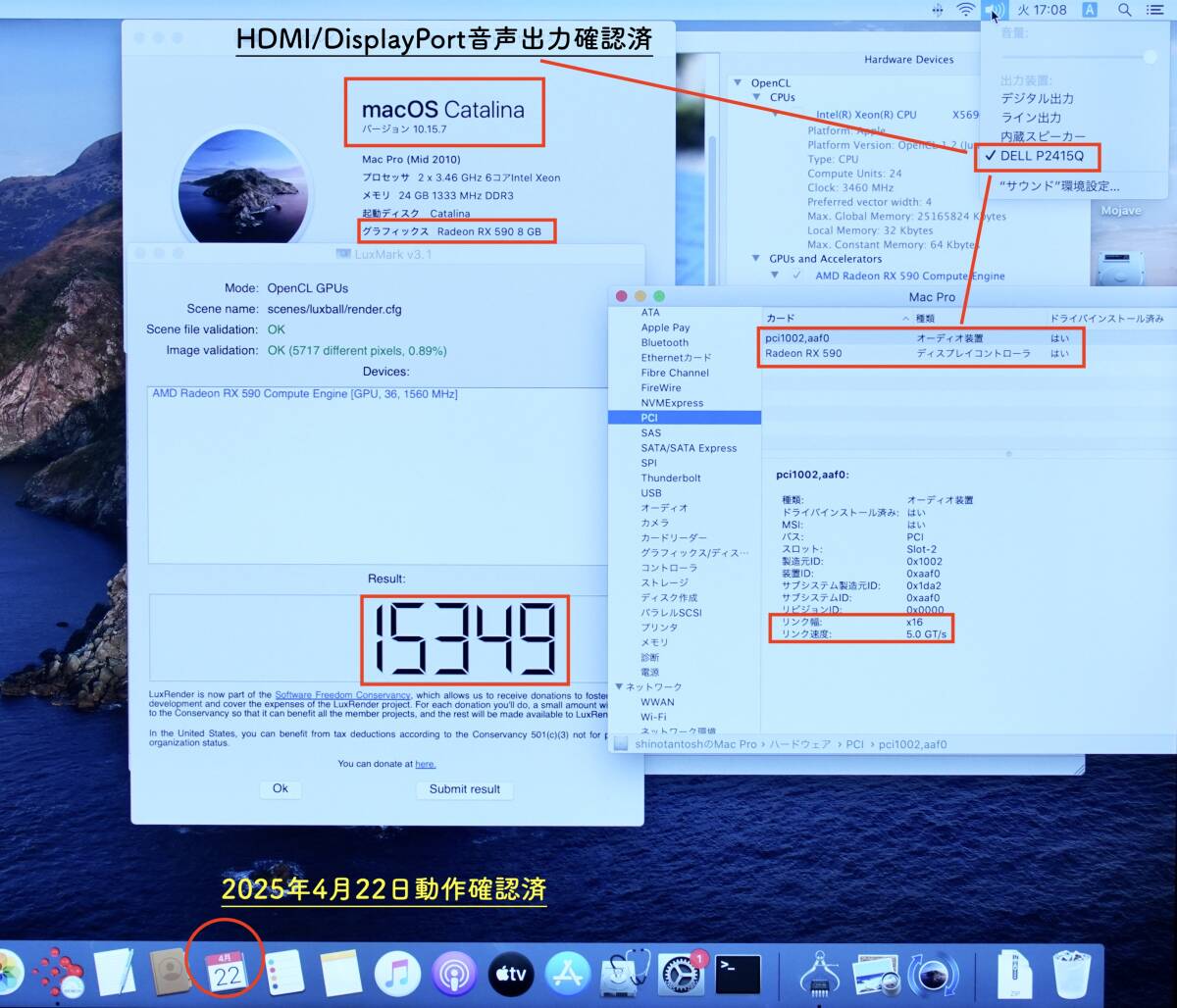Viewport: 1177px width, 1008px height.
Task: Launch Reminders from the Dock
Action: click(285, 974)
